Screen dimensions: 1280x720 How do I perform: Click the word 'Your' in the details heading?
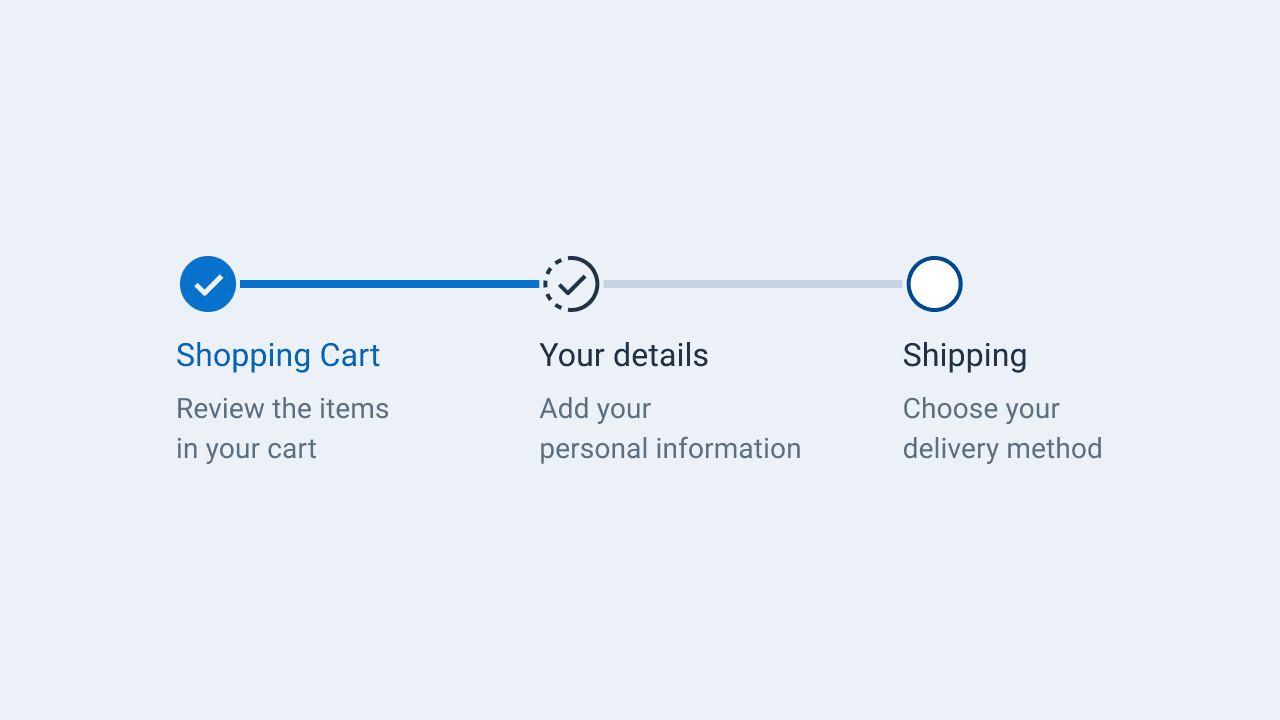point(572,355)
